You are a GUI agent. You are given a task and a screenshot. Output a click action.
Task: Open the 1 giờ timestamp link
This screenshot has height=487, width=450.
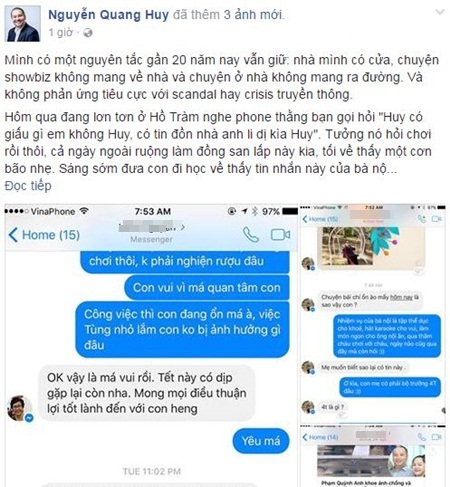(x=60, y=33)
